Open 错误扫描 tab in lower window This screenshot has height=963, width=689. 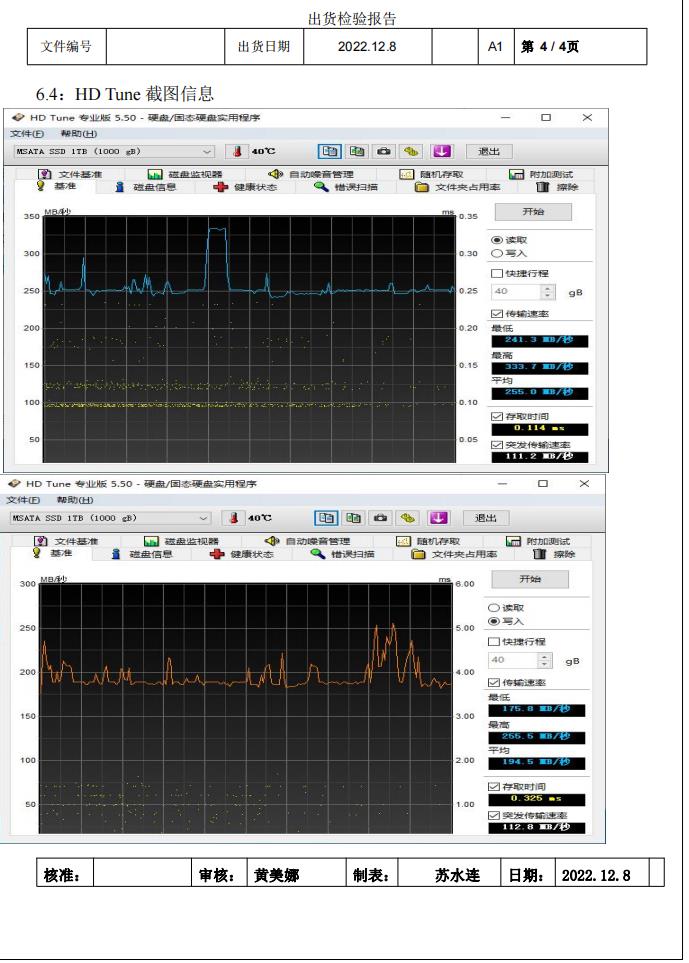[343, 554]
